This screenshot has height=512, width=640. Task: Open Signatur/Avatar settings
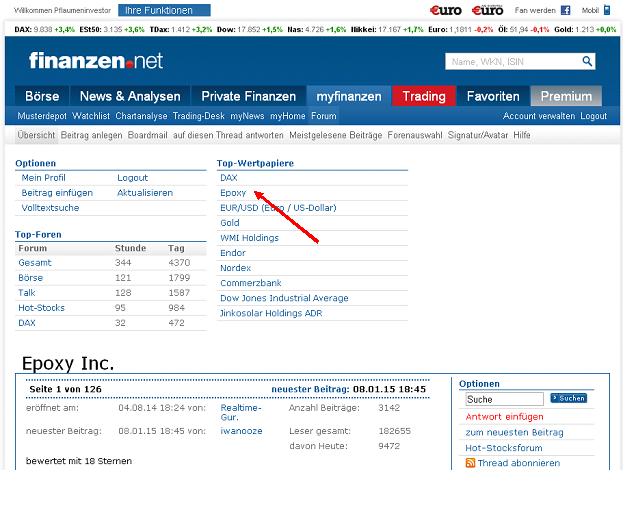click(x=478, y=135)
